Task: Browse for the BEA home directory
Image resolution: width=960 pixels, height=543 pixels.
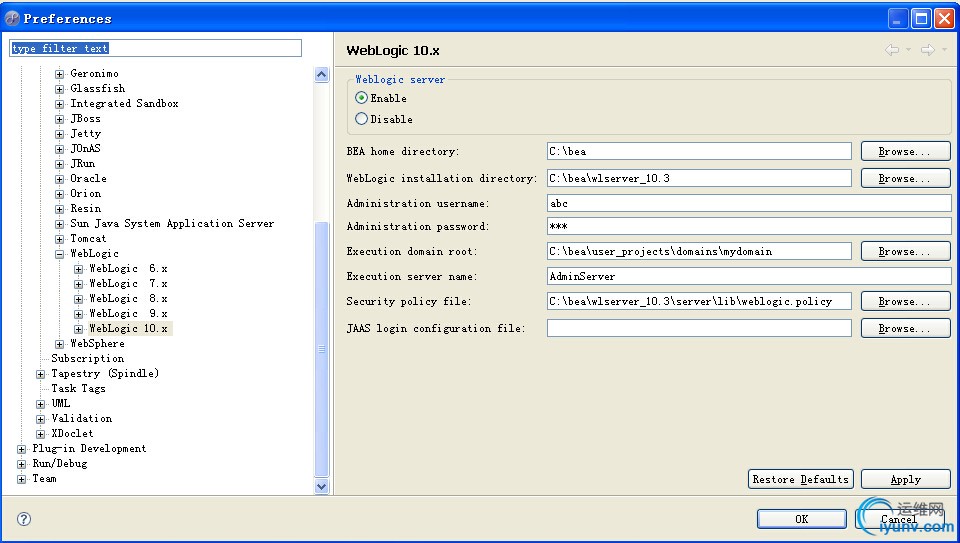Action: point(906,151)
